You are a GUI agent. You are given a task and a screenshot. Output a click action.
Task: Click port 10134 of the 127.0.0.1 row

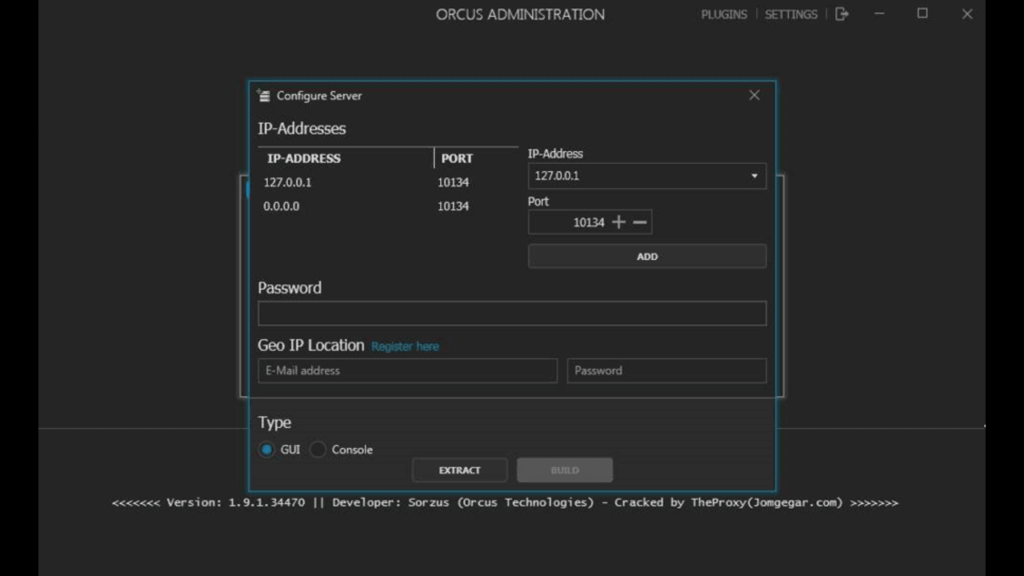[x=453, y=182]
